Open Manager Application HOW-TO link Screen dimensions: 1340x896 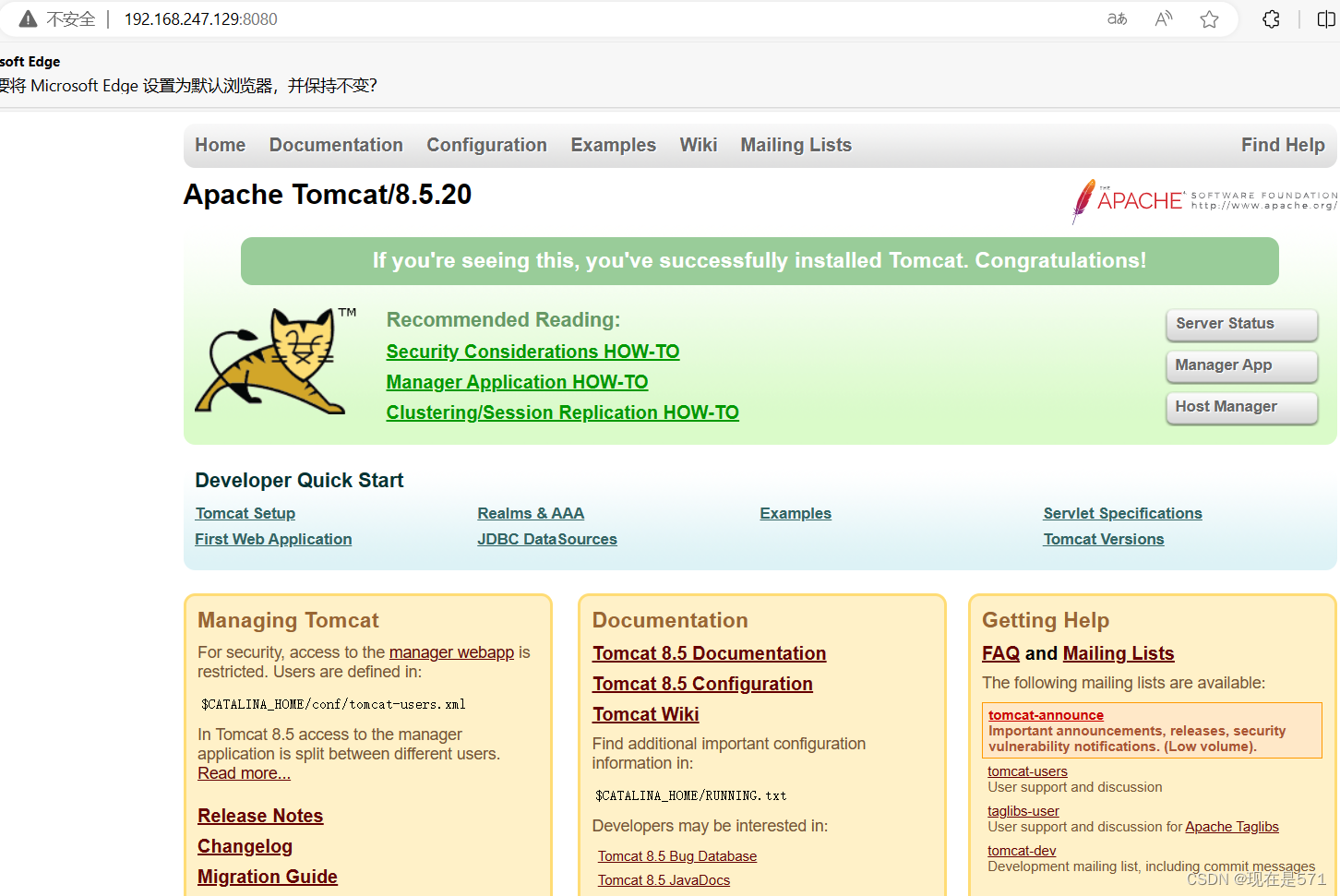517,382
